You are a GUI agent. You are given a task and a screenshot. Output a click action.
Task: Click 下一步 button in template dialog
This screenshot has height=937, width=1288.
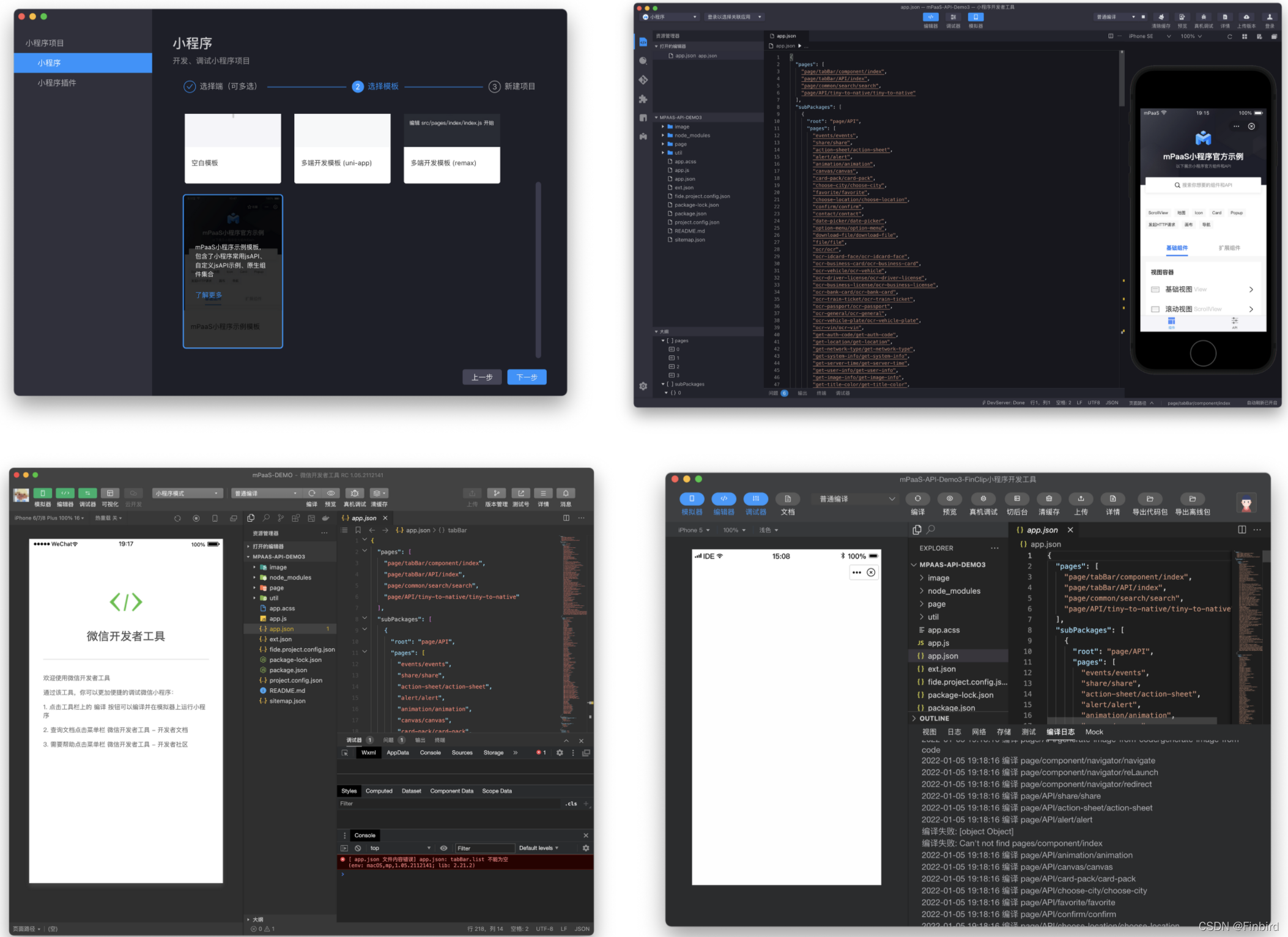pyautogui.click(x=527, y=377)
